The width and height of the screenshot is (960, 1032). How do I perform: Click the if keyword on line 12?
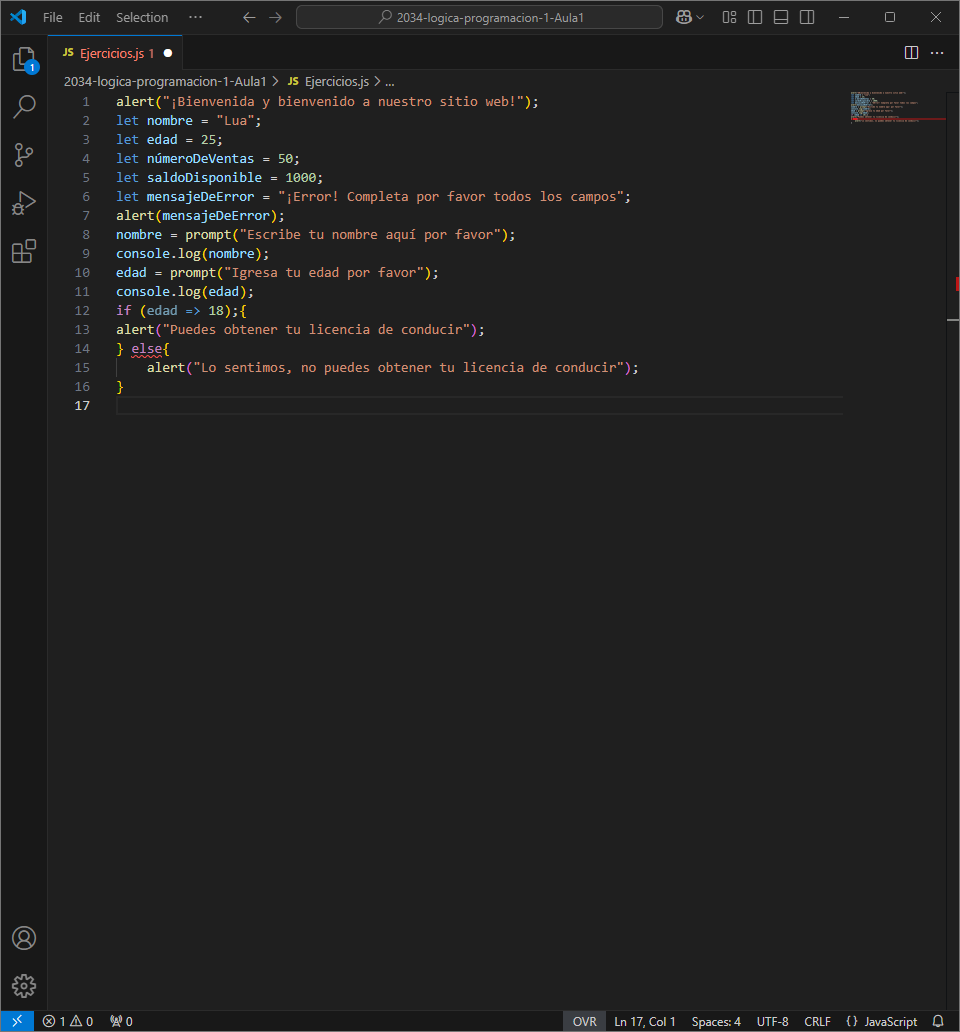pyautogui.click(x=124, y=311)
